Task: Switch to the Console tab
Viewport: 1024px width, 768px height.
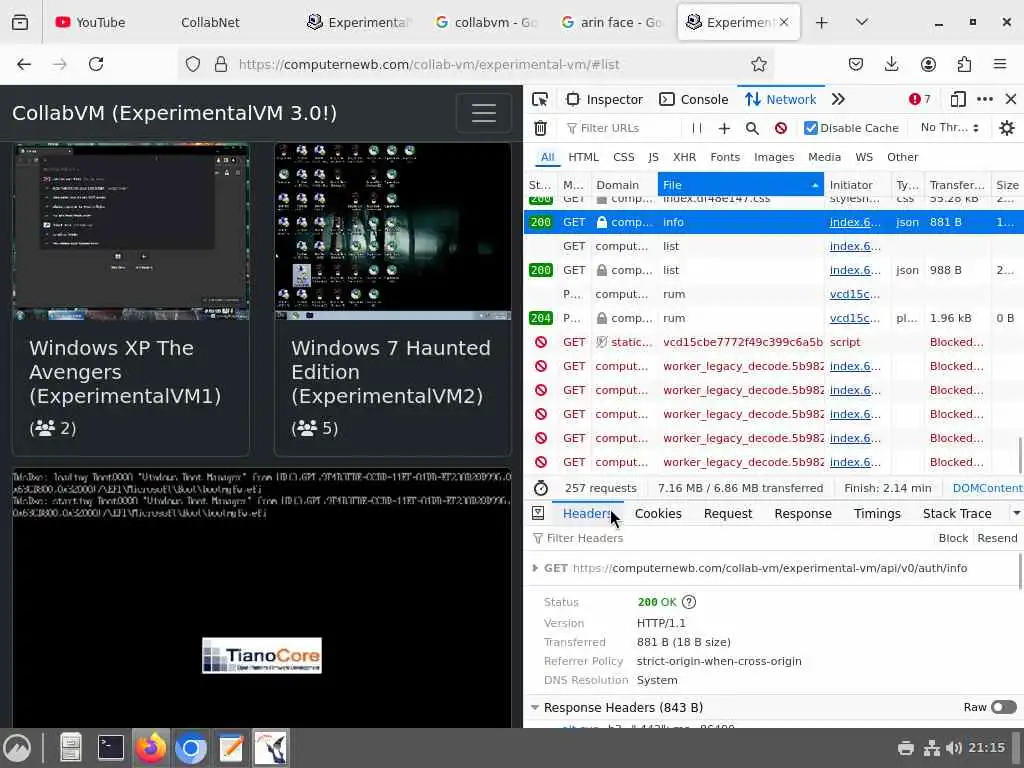Action: [x=694, y=99]
